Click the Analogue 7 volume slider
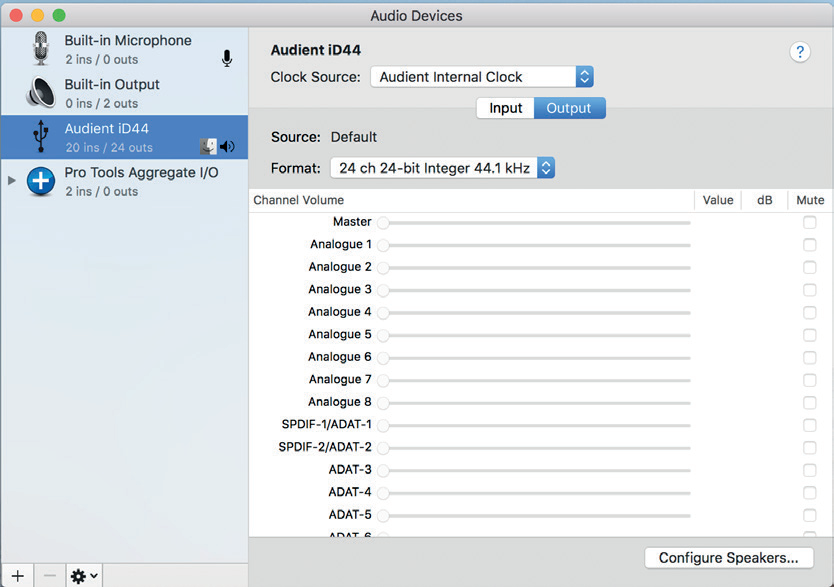 point(533,380)
